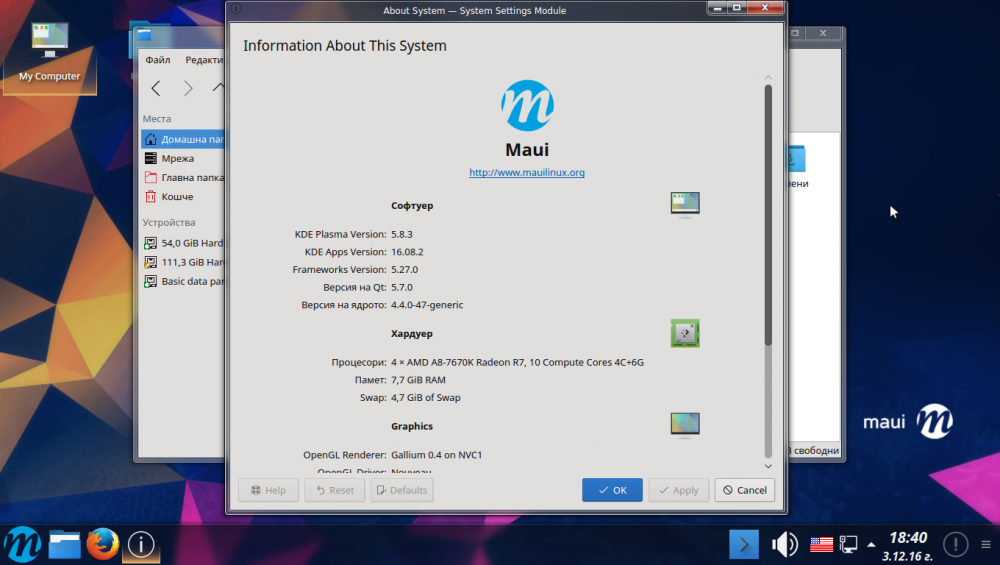
Task: Open the panel hamburger settings menu
Action: coord(986,545)
